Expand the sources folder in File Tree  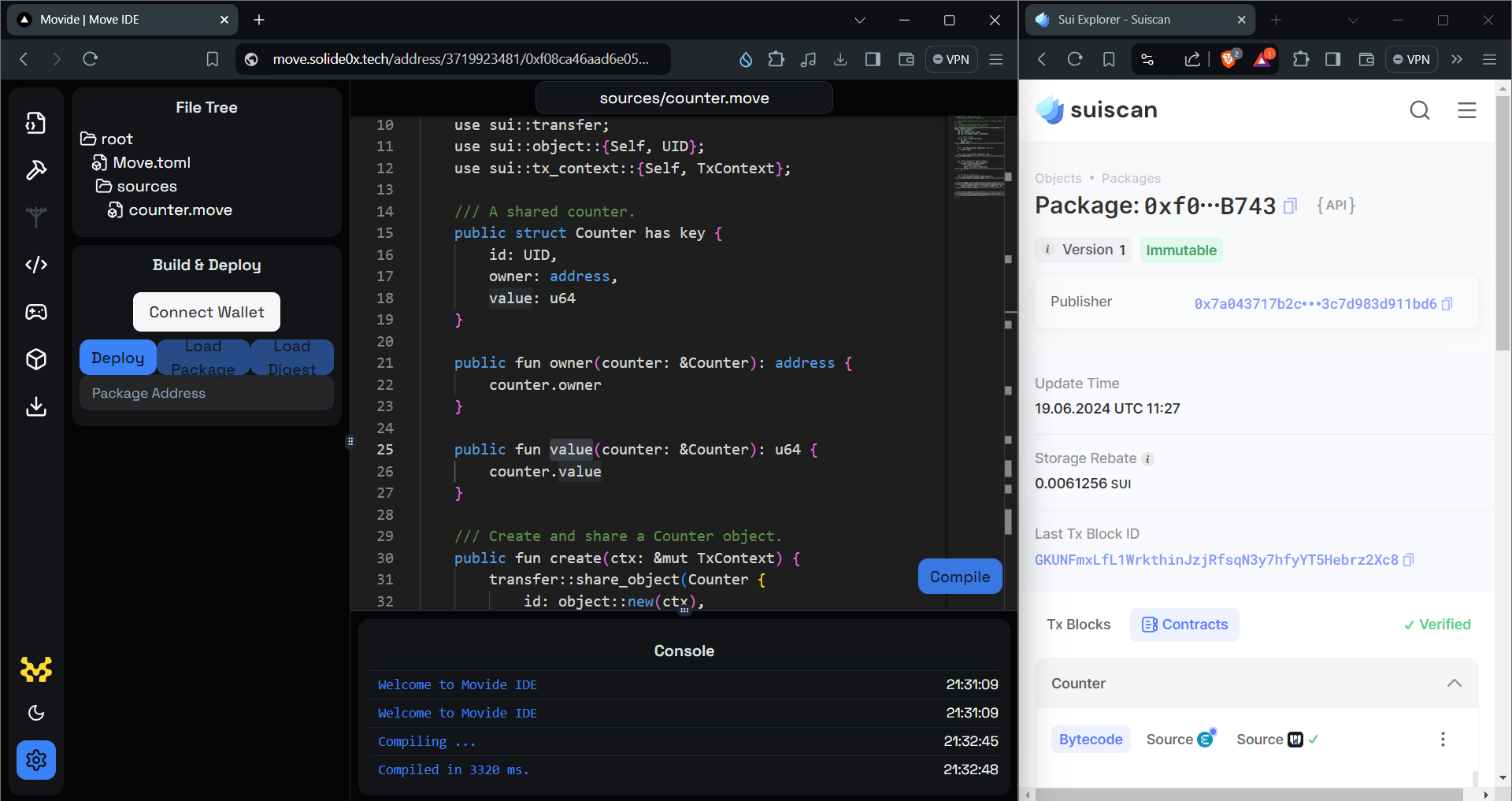pyautogui.click(x=146, y=186)
